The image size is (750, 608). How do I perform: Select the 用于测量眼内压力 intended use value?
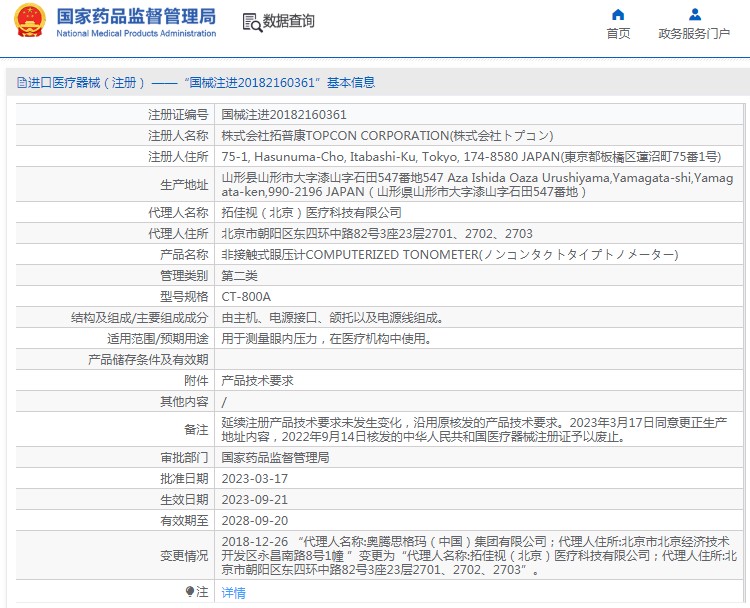pos(327,338)
